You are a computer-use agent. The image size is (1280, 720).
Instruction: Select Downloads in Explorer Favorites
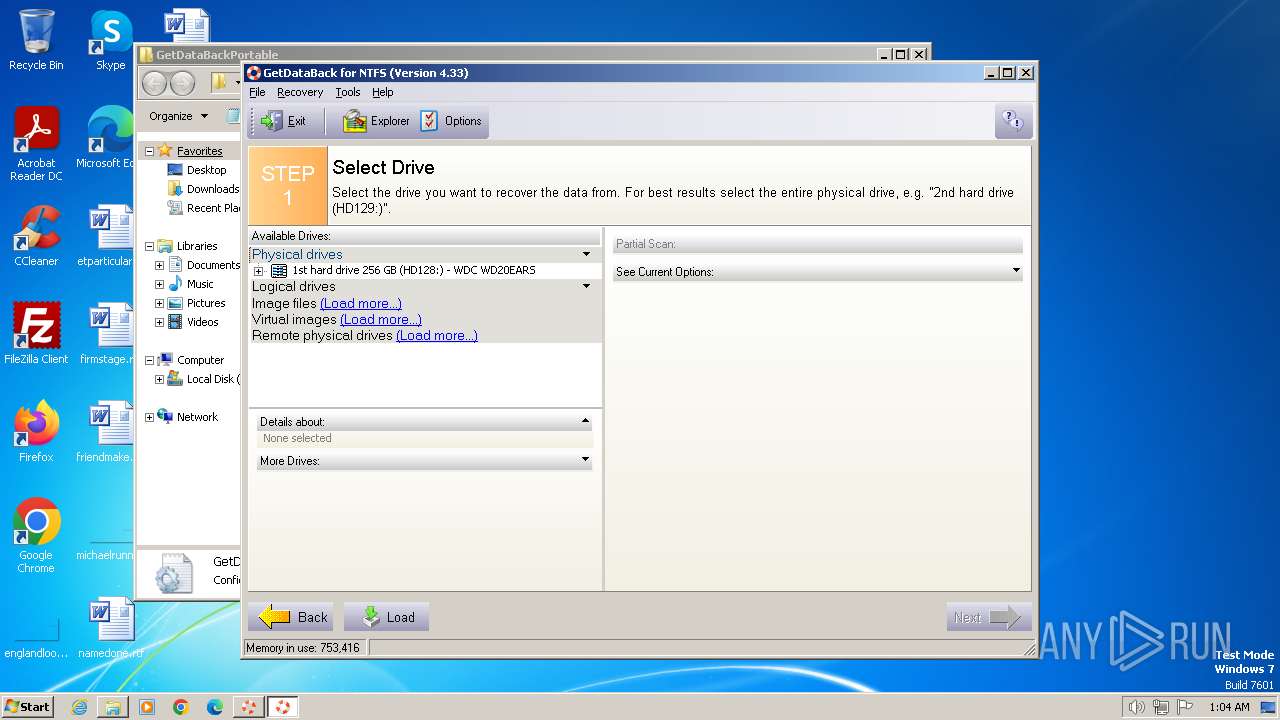point(212,189)
